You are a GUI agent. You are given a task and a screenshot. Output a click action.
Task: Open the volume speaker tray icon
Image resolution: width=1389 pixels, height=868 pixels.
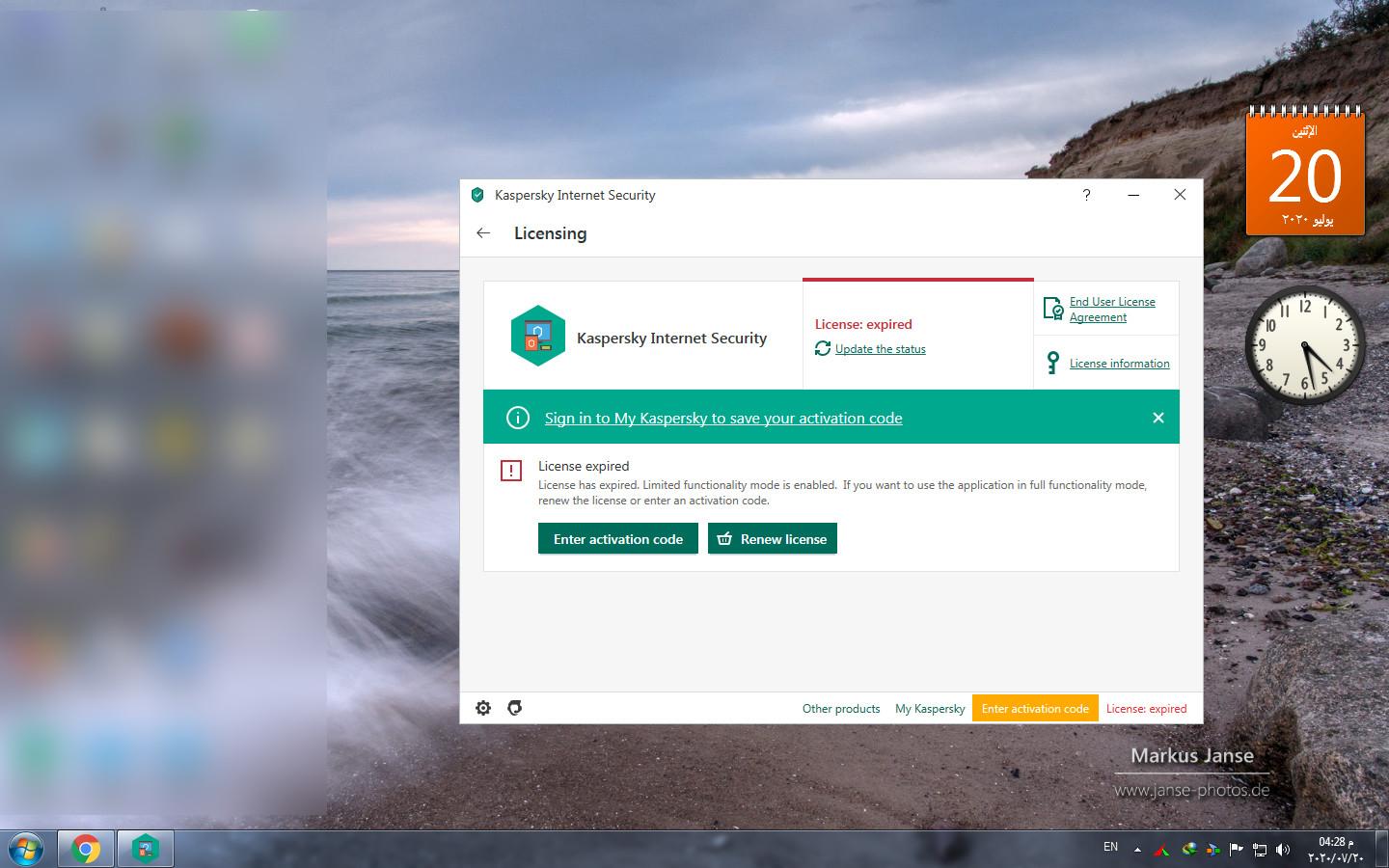point(1283,850)
